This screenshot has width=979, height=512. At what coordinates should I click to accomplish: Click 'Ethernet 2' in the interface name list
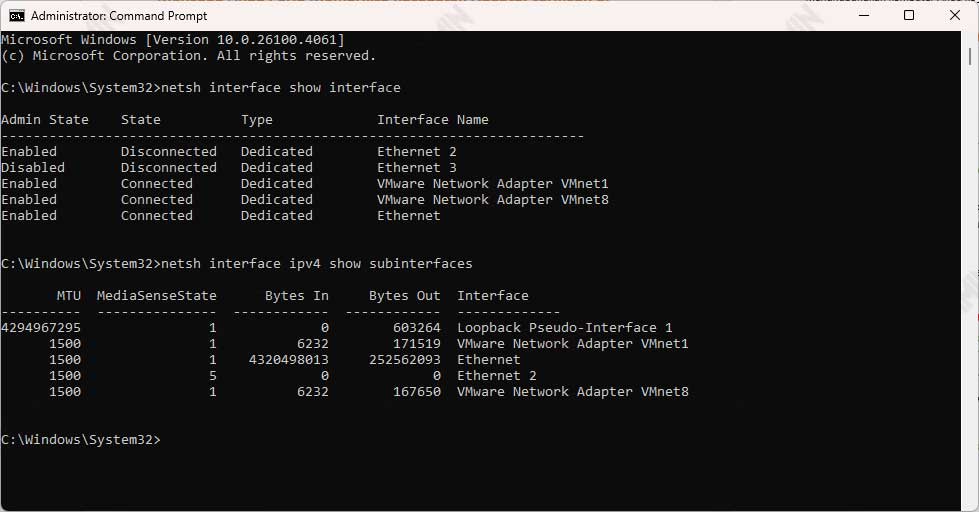(416, 151)
